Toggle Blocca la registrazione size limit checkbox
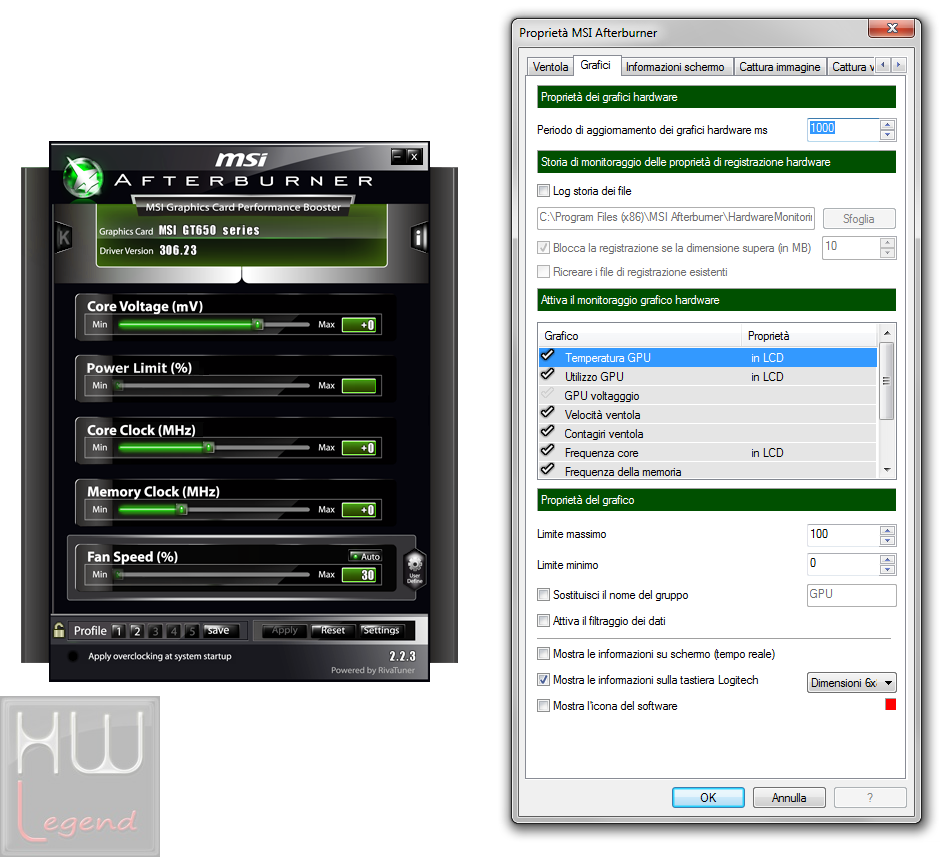Screen dimensions: 949x857 [543, 248]
